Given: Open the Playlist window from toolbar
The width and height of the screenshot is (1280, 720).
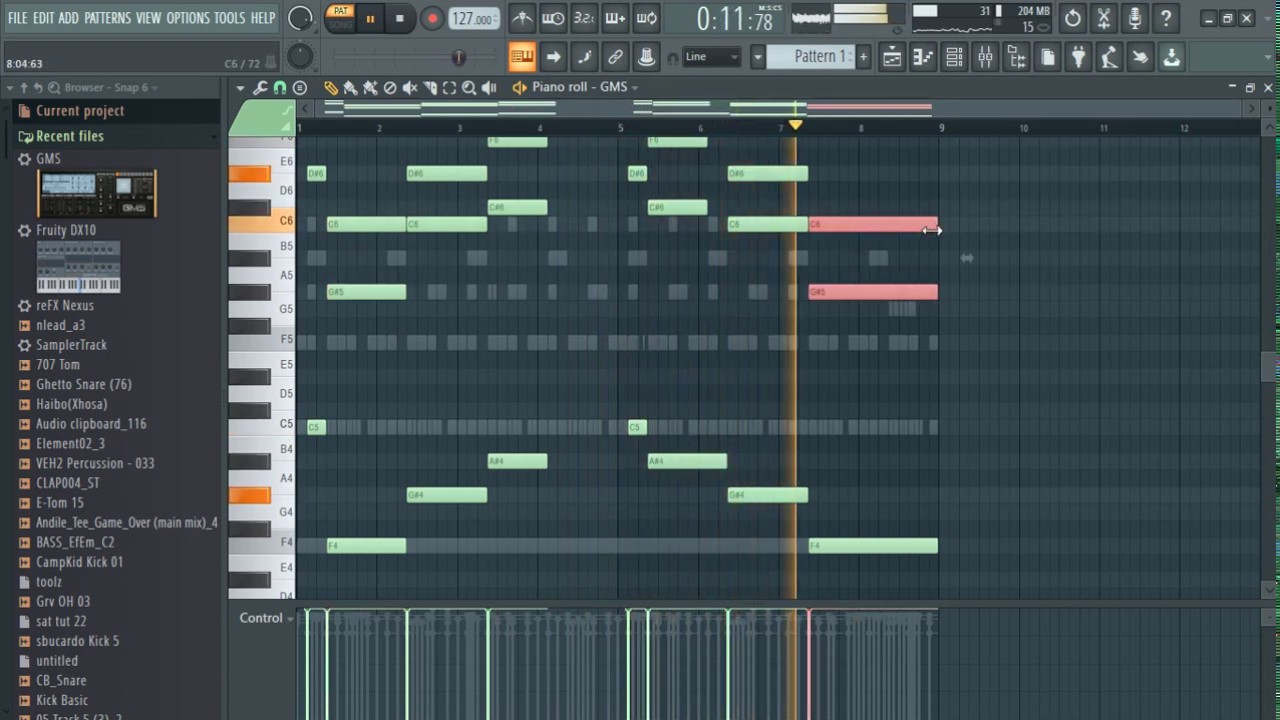Looking at the screenshot, I should (892, 57).
